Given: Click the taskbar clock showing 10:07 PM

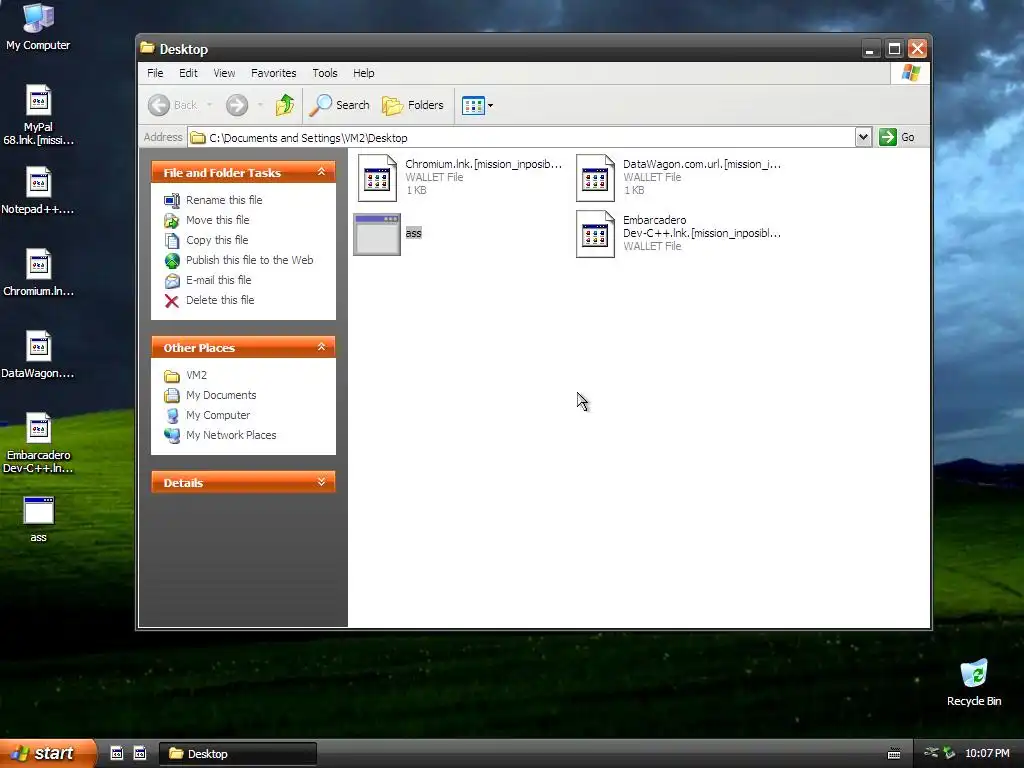Looking at the screenshot, I should pos(987,754).
